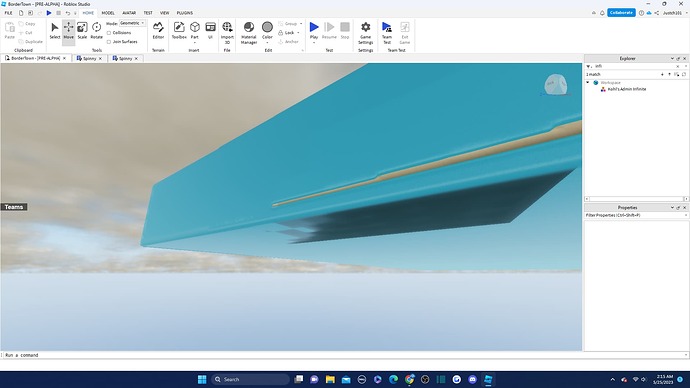Click the view selector cube gizmo
The image size is (690, 388).
tap(555, 84)
